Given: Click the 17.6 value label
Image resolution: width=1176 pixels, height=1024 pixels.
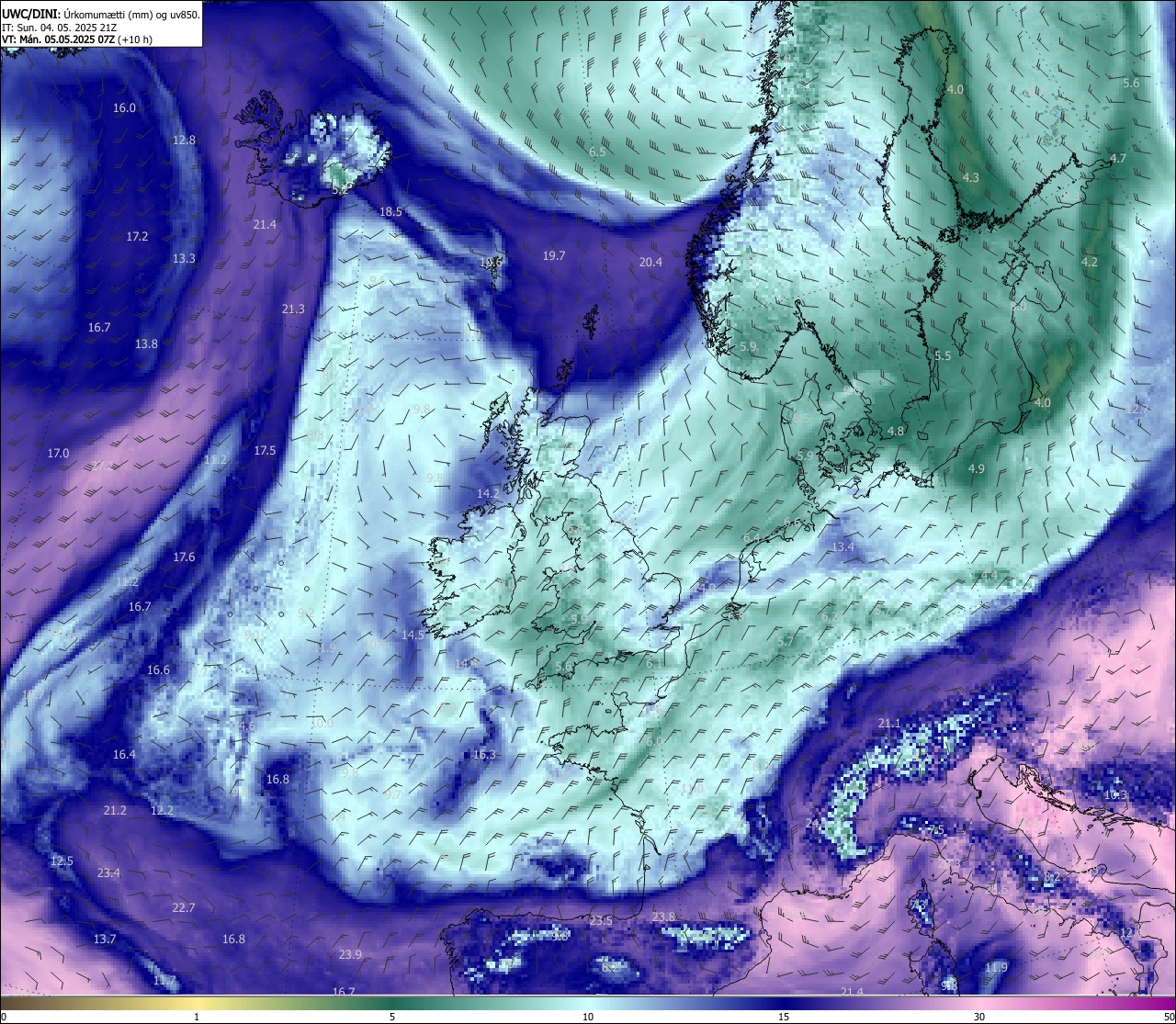Looking at the screenshot, I should pos(184,557).
